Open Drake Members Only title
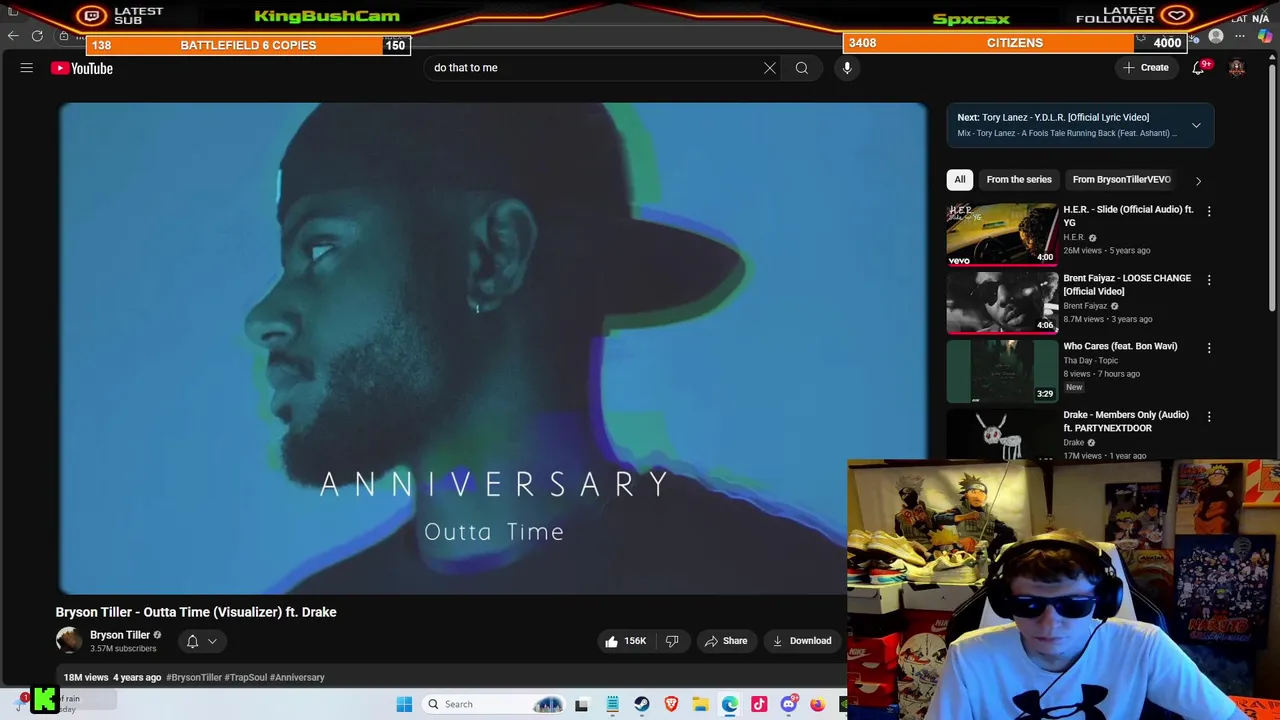The image size is (1280, 720). point(1126,421)
